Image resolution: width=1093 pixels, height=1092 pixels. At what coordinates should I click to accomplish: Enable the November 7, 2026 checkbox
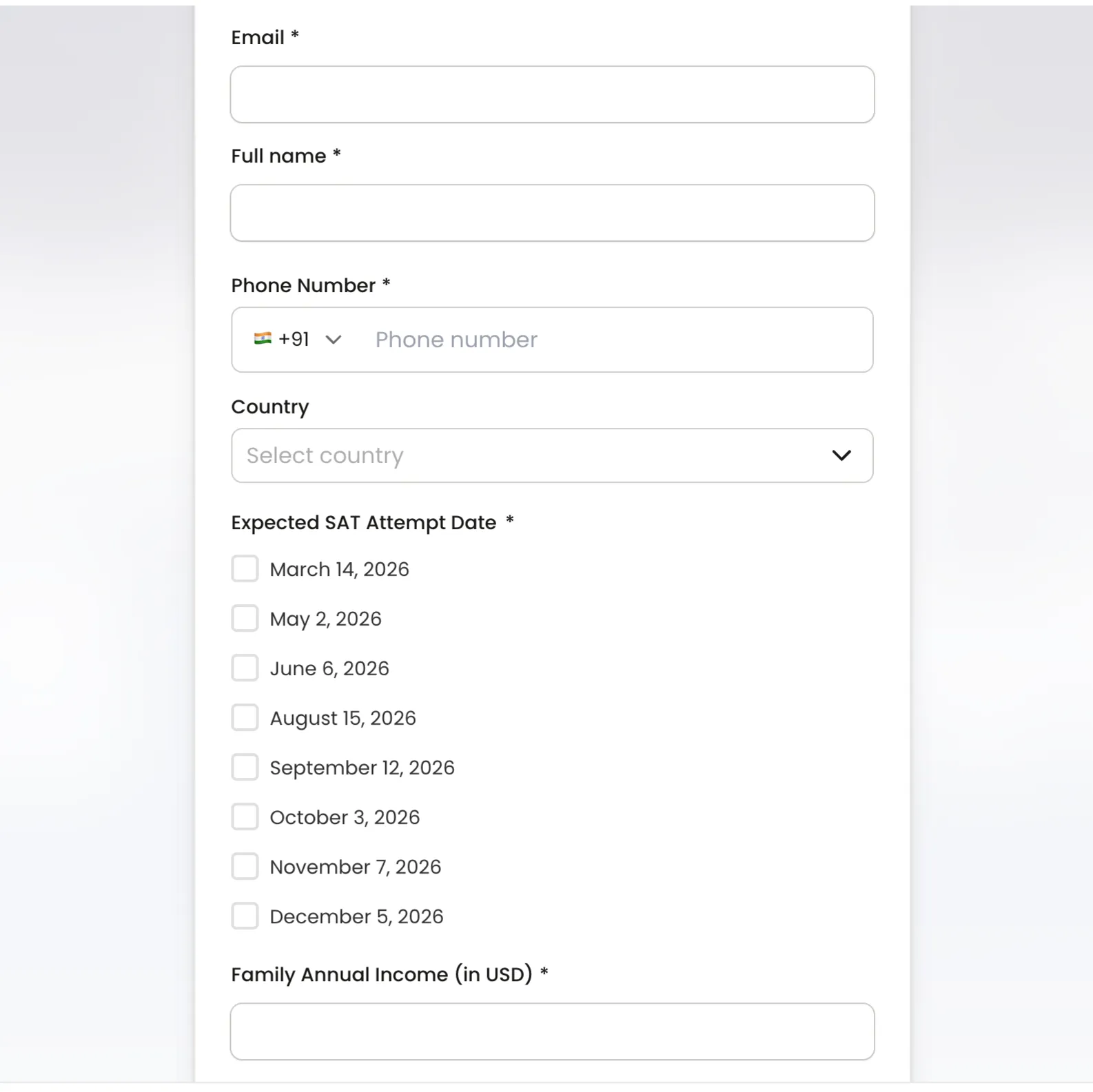[245, 866]
